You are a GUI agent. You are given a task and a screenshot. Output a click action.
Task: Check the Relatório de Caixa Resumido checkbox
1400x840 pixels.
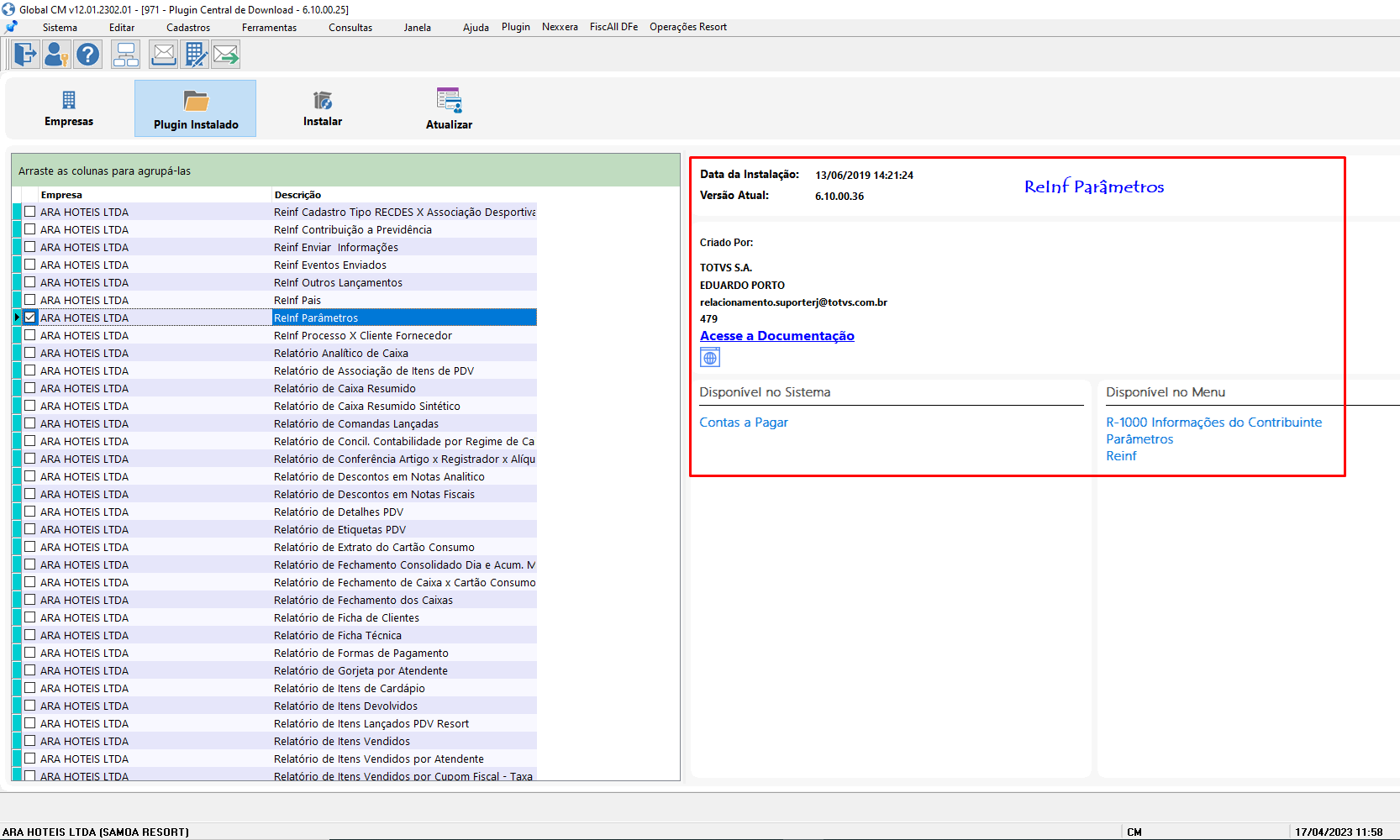point(30,388)
